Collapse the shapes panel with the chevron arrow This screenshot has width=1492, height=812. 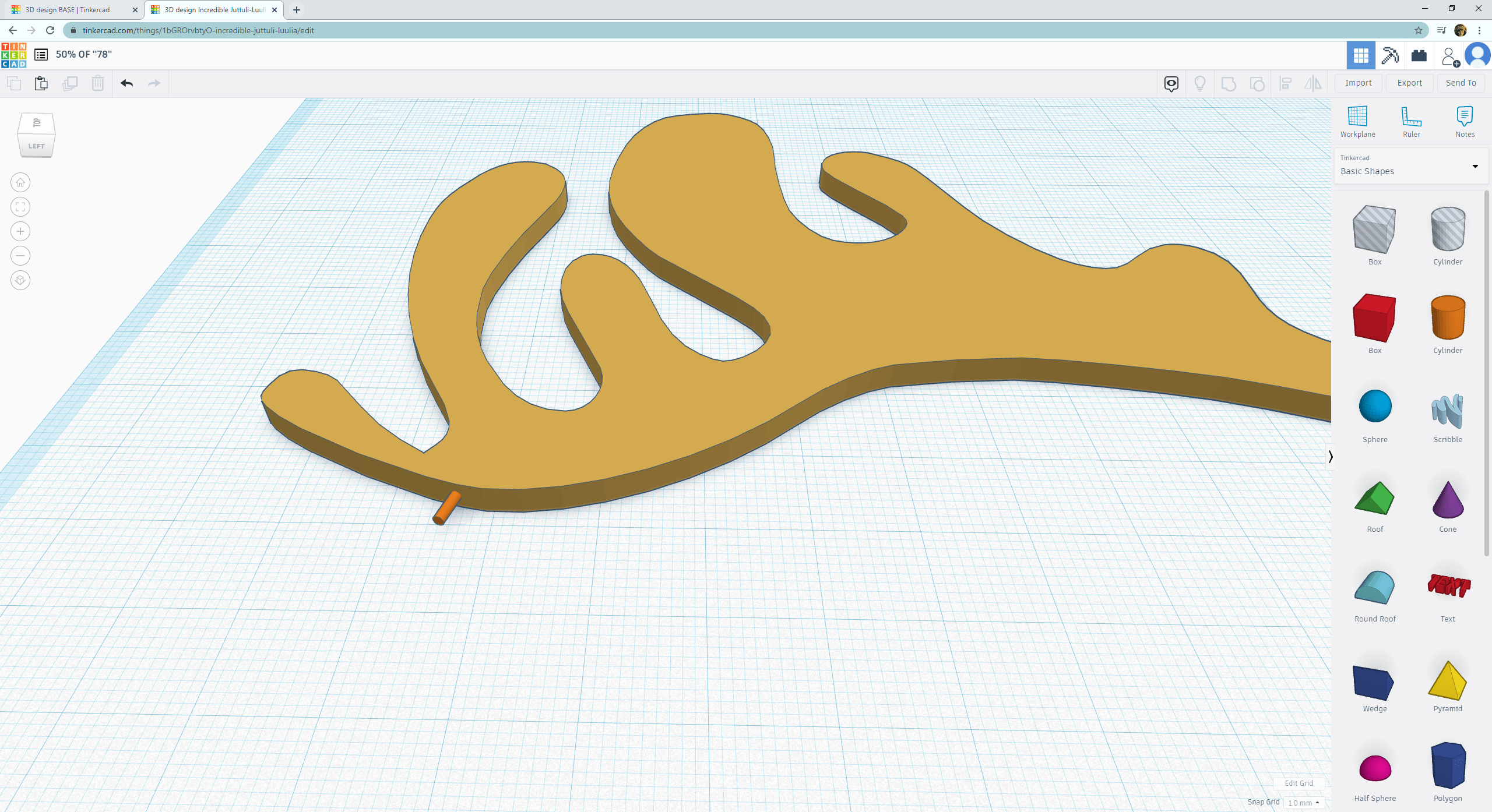(x=1332, y=457)
